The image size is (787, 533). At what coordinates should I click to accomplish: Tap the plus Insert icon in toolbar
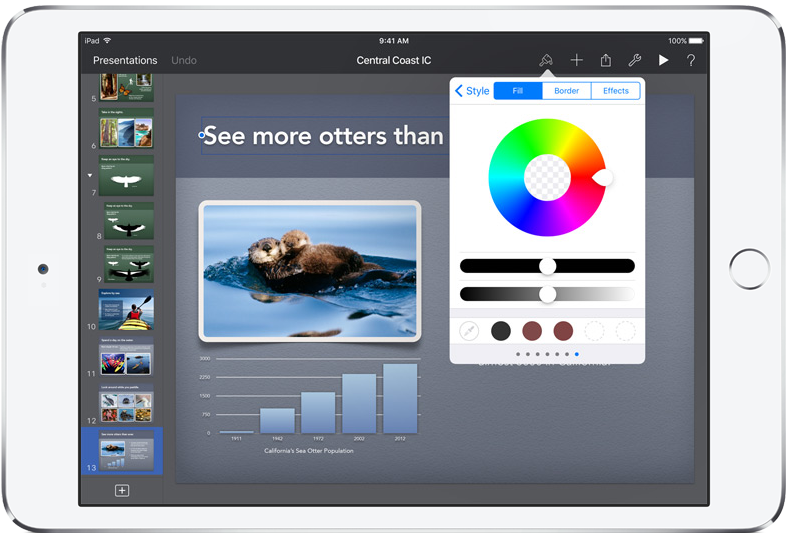click(x=577, y=60)
